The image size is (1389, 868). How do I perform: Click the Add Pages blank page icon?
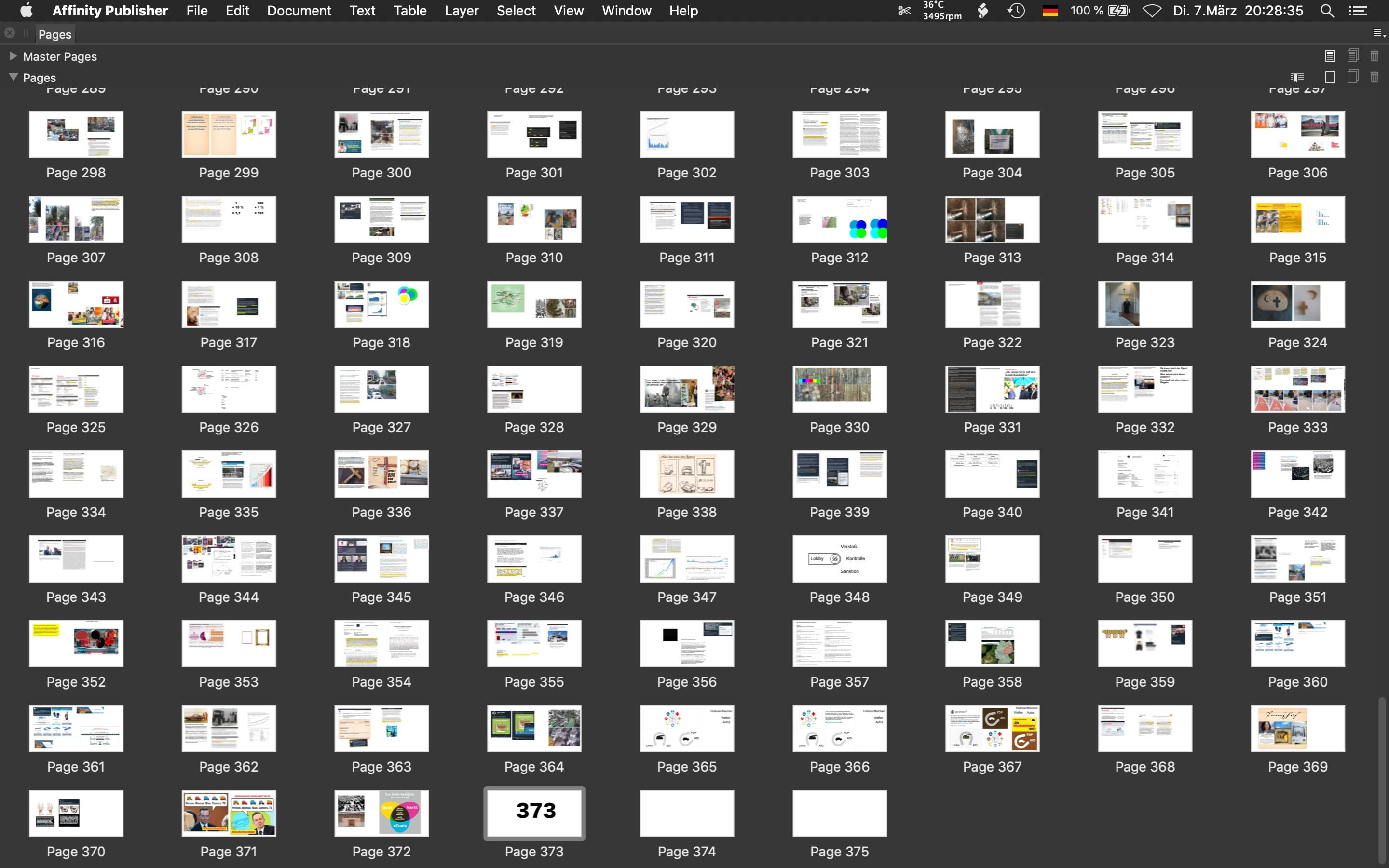(1330, 77)
